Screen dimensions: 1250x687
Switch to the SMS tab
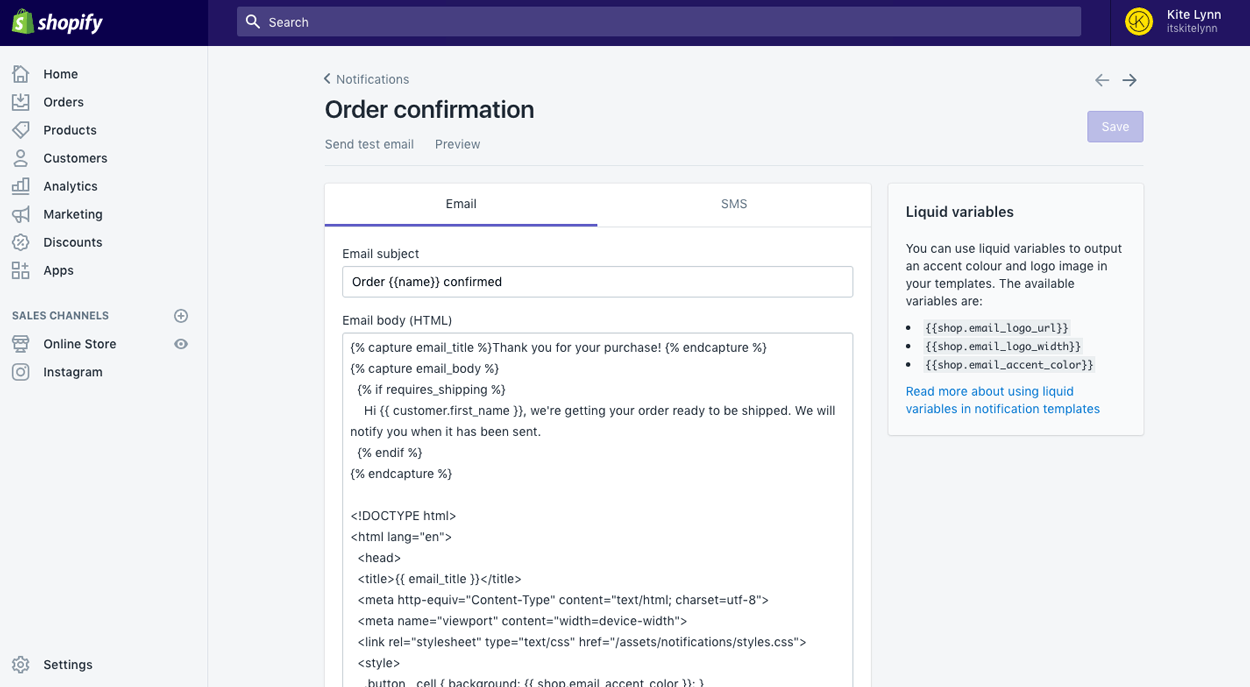(x=734, y=204)
